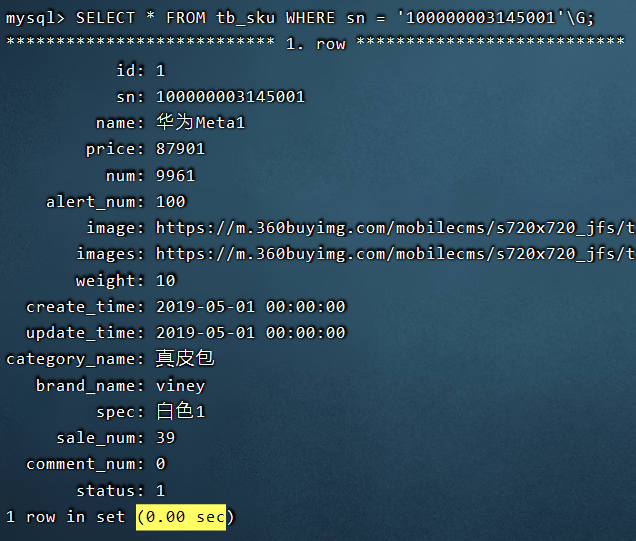
Task: Click the 'sale_num:' field label
Action: coord(100,438)
